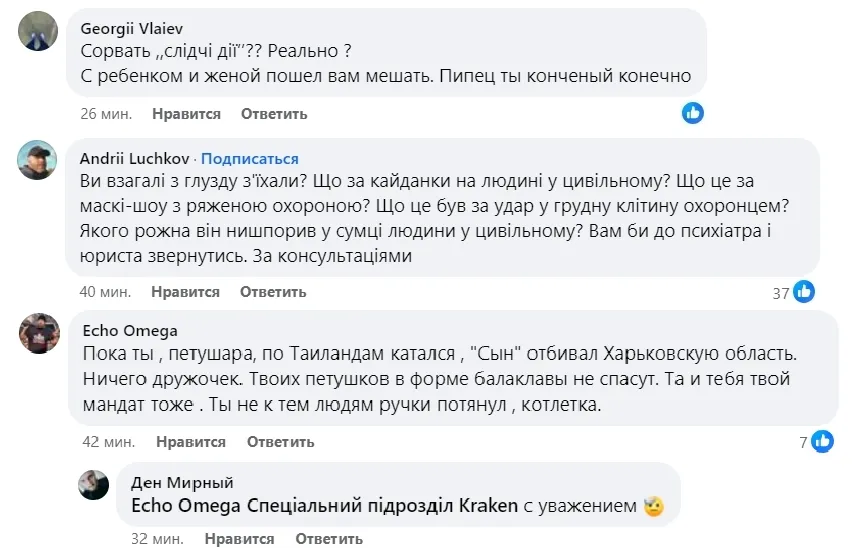Open the 40 мин. timestamp link
The image size is (868, 551).
click(x=105, y=292)
